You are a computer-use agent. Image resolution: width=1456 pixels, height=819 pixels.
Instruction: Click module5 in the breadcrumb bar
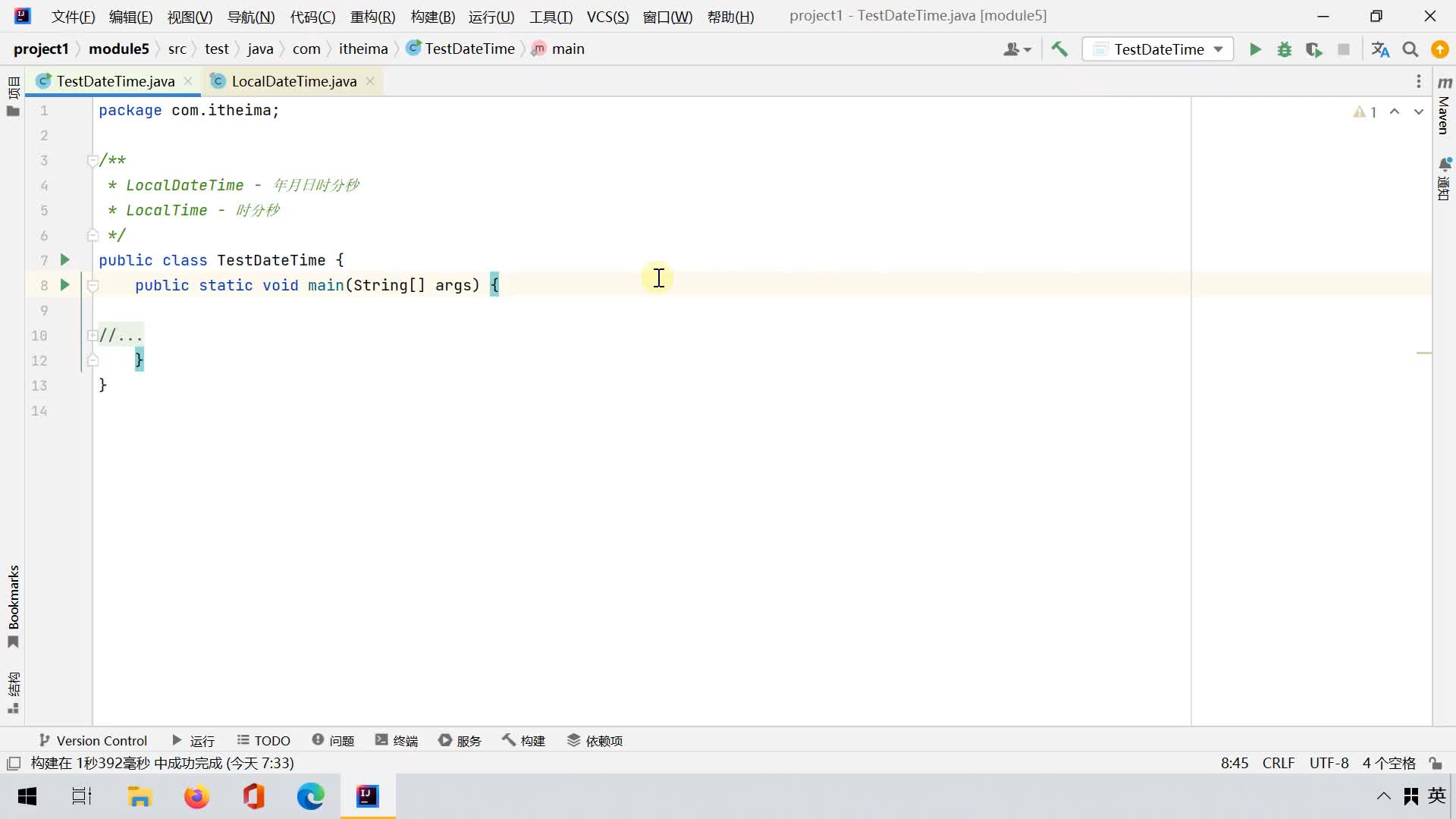119,49
